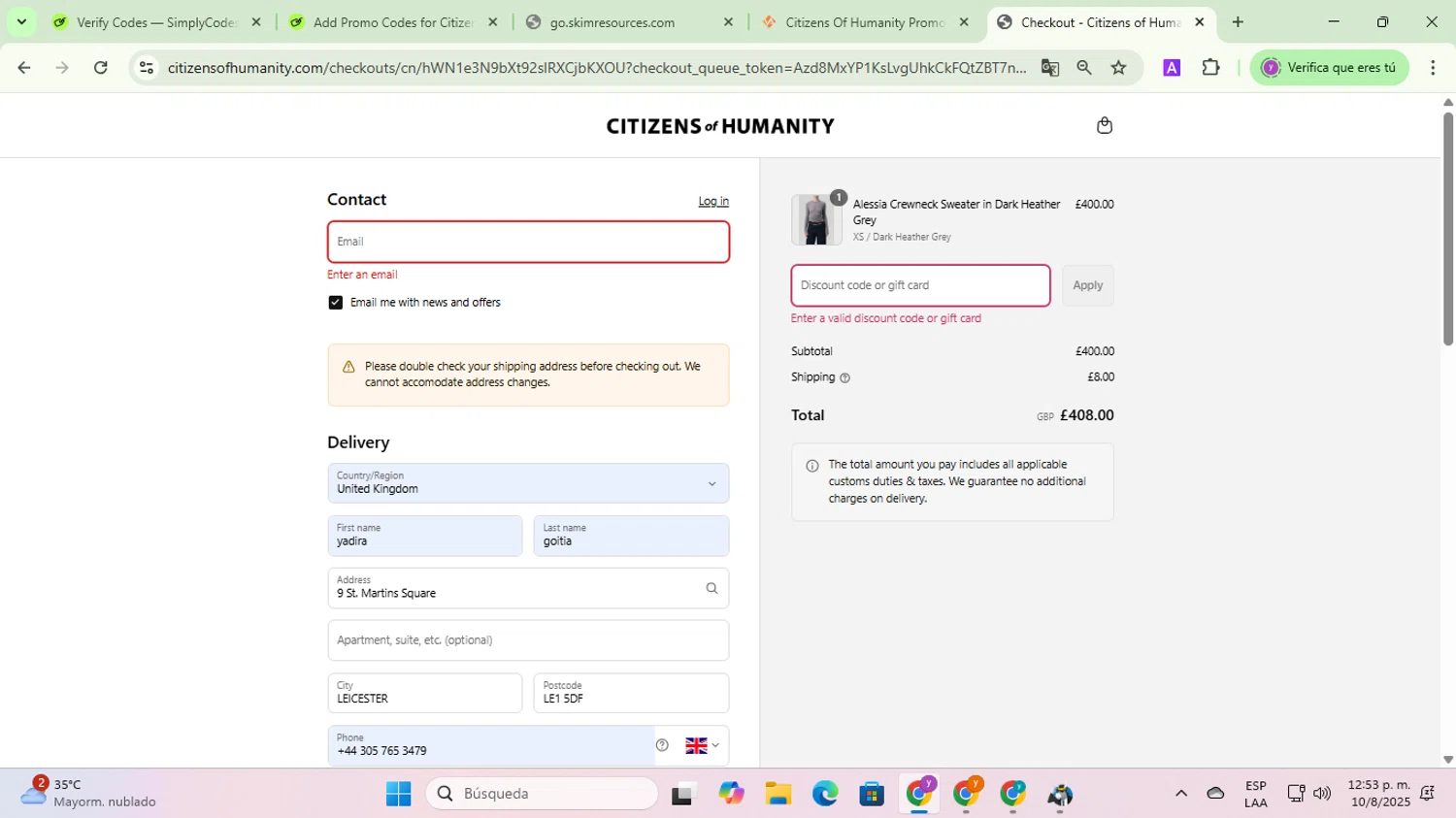Expand the Country/Region dropdown
This screenshot has width=1456, height=818.
[x=528, y=483]
